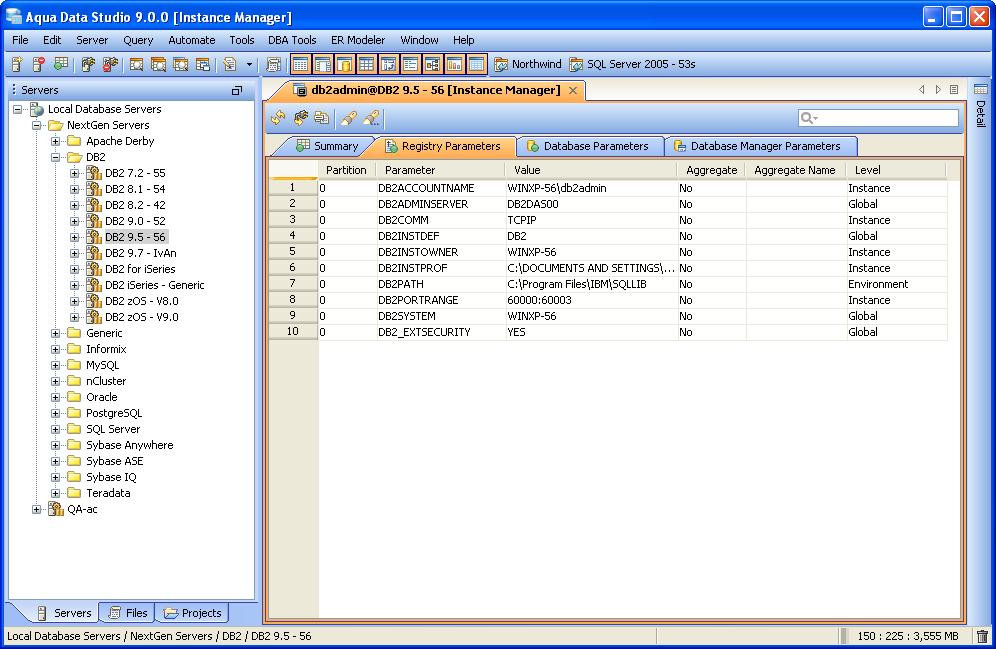Click the trash can garbage collection icon
Screen dimensions: 996x649
coord(982,636)
